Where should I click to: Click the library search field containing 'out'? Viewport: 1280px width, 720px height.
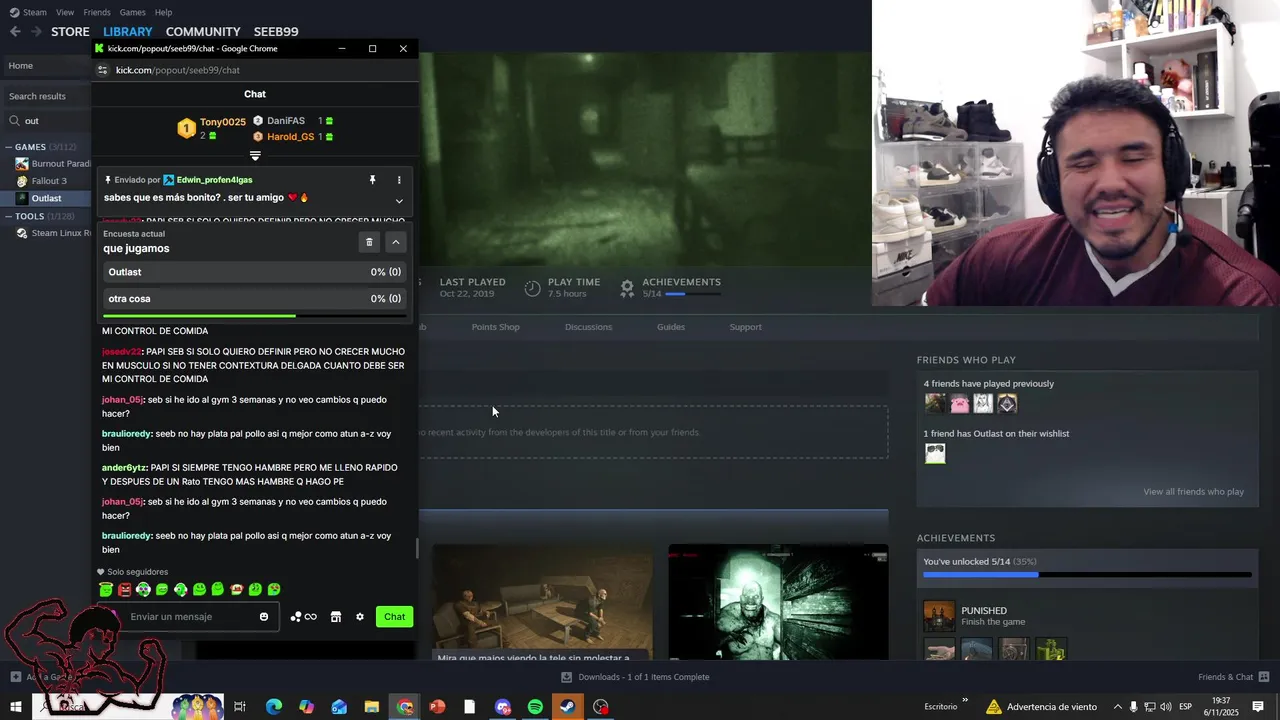52,121
